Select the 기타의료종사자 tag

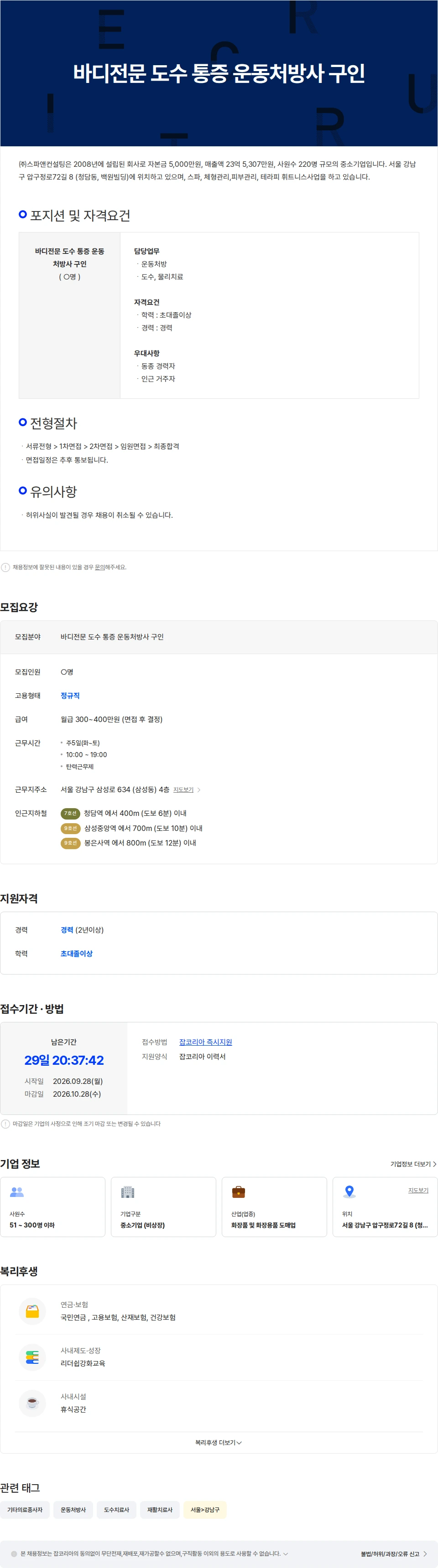click(x=25, y=1510)
